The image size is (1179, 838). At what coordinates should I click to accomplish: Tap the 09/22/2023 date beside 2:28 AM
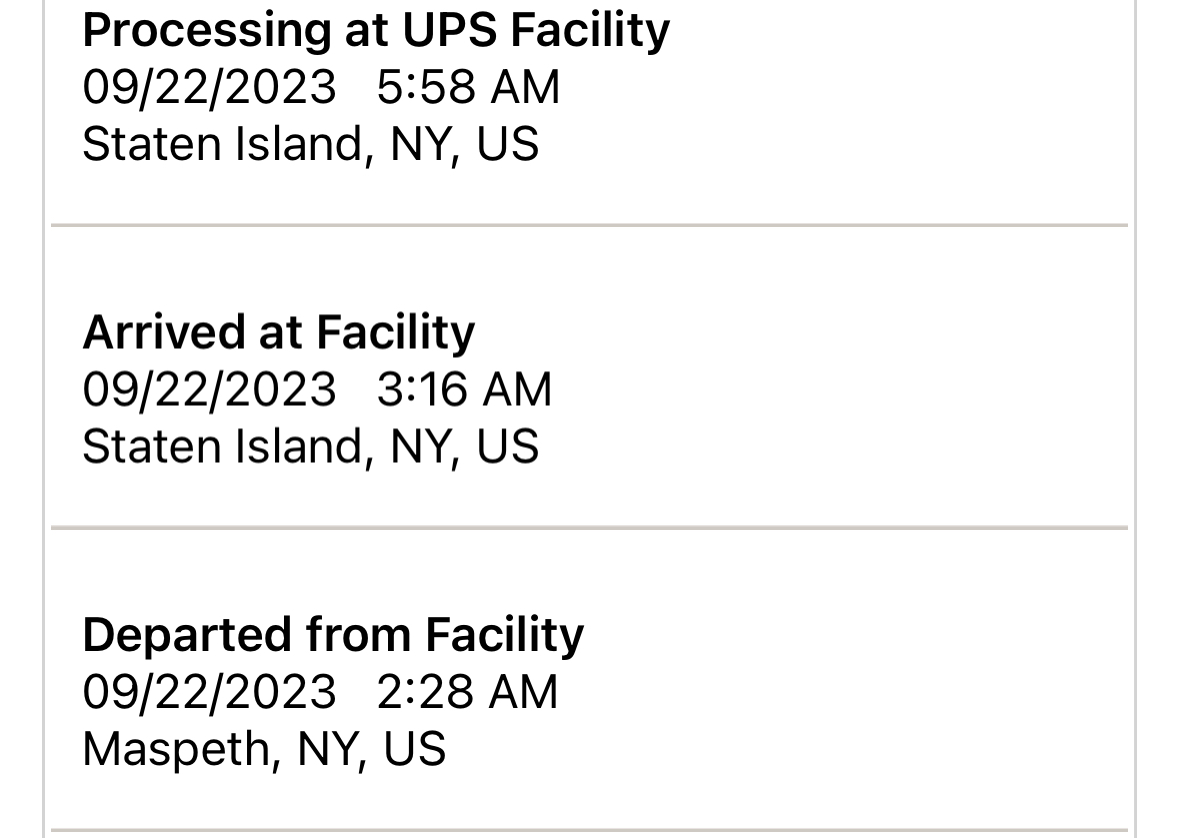click(x=209, y=692)
